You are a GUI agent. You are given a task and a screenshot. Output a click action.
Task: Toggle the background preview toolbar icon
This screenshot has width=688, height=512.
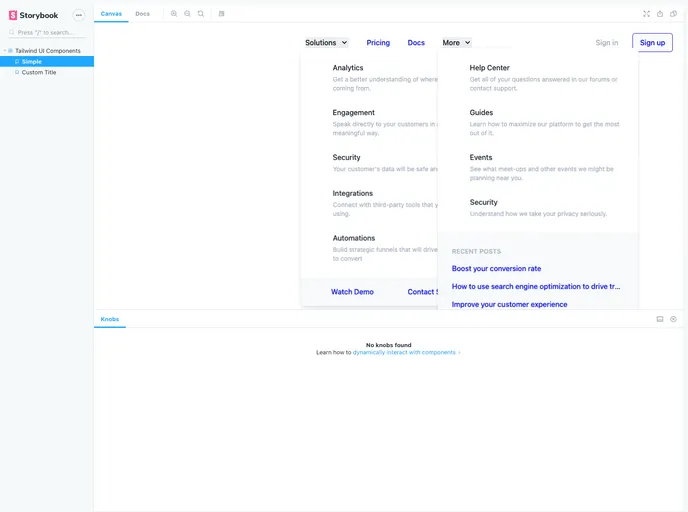(221, 14)
